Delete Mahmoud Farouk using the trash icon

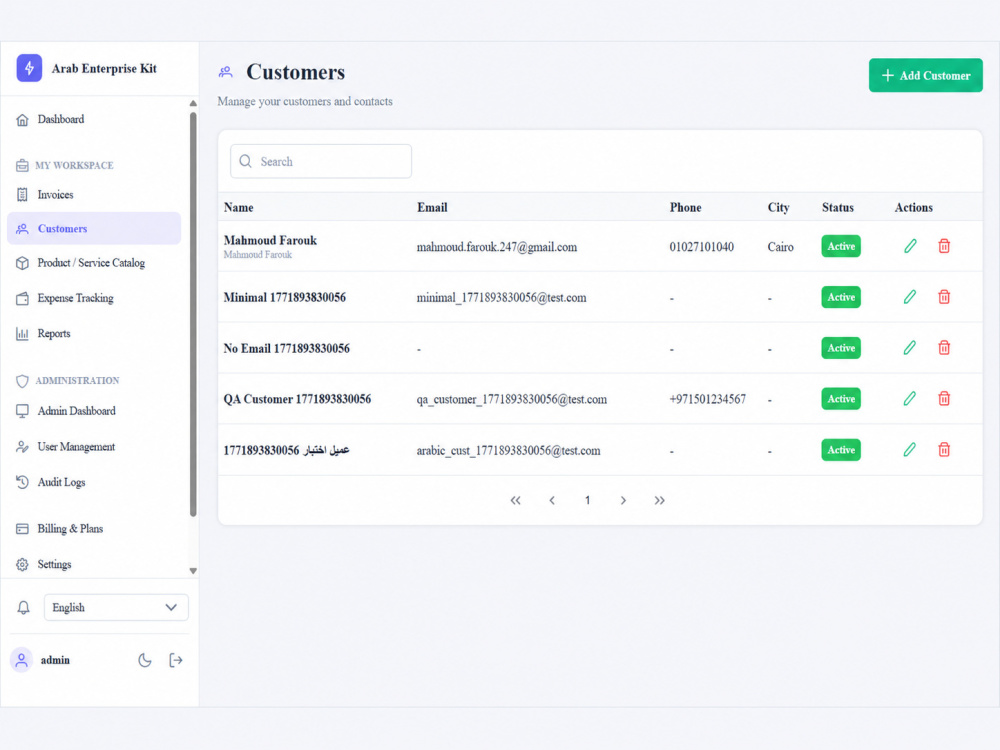pos(944,246)
